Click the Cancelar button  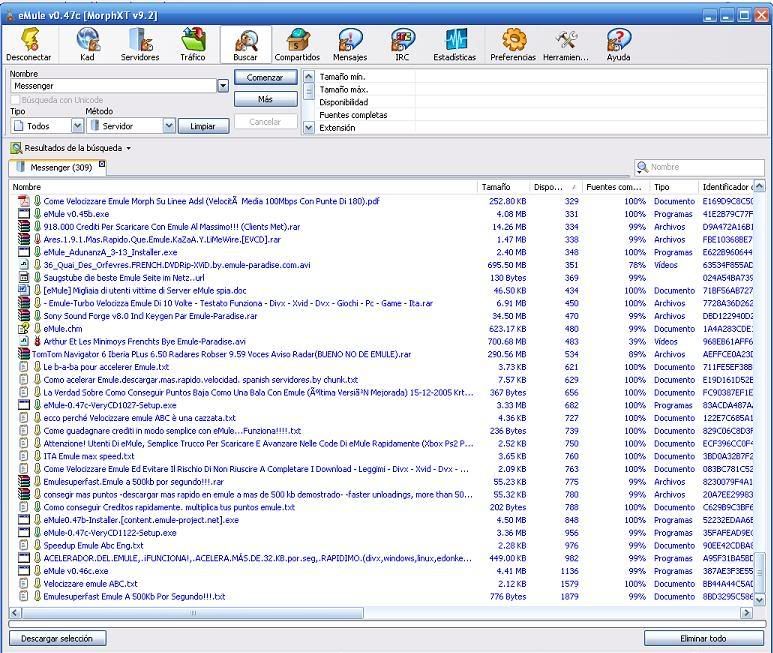[x=265, y=122]
